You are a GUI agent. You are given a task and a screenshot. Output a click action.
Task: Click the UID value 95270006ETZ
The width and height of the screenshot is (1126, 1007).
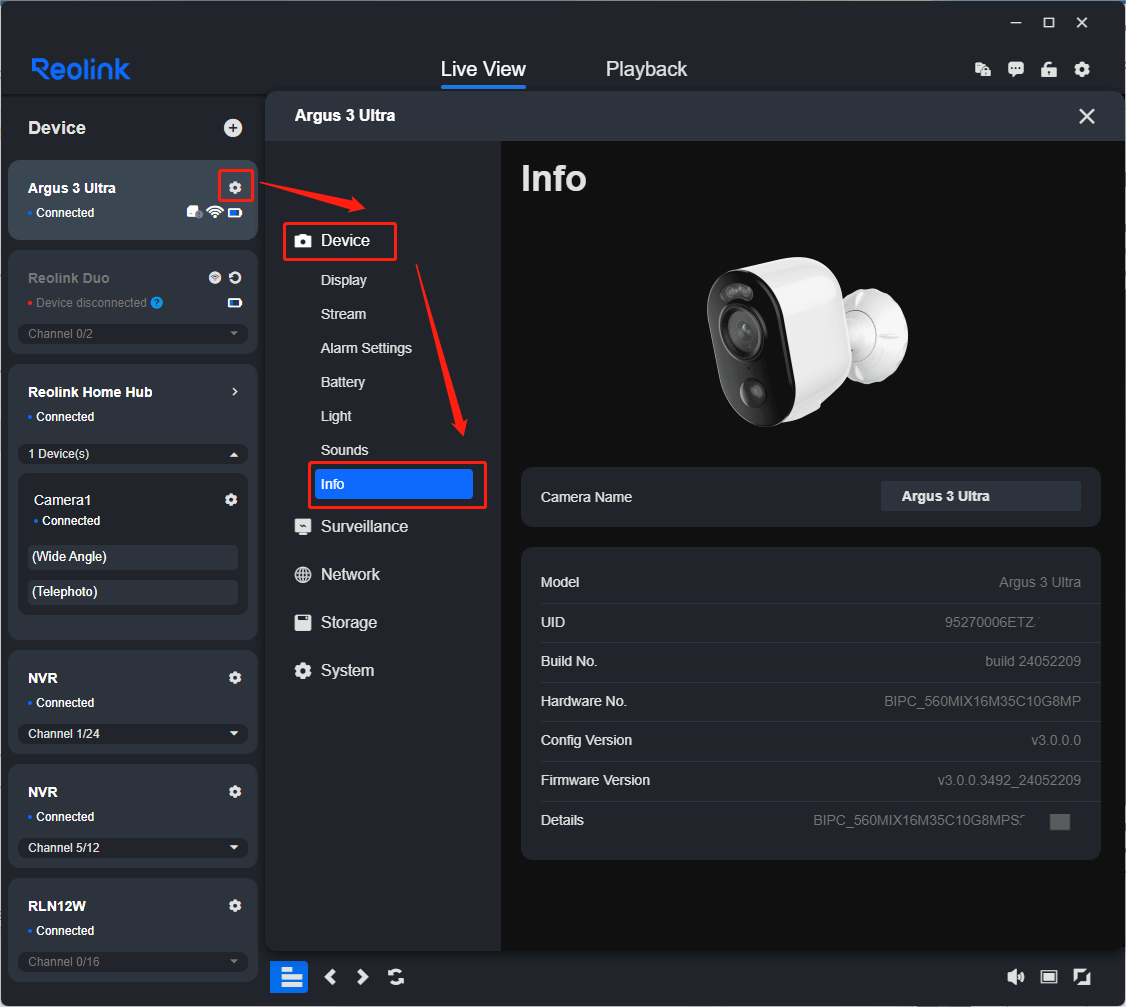point(992,622)
